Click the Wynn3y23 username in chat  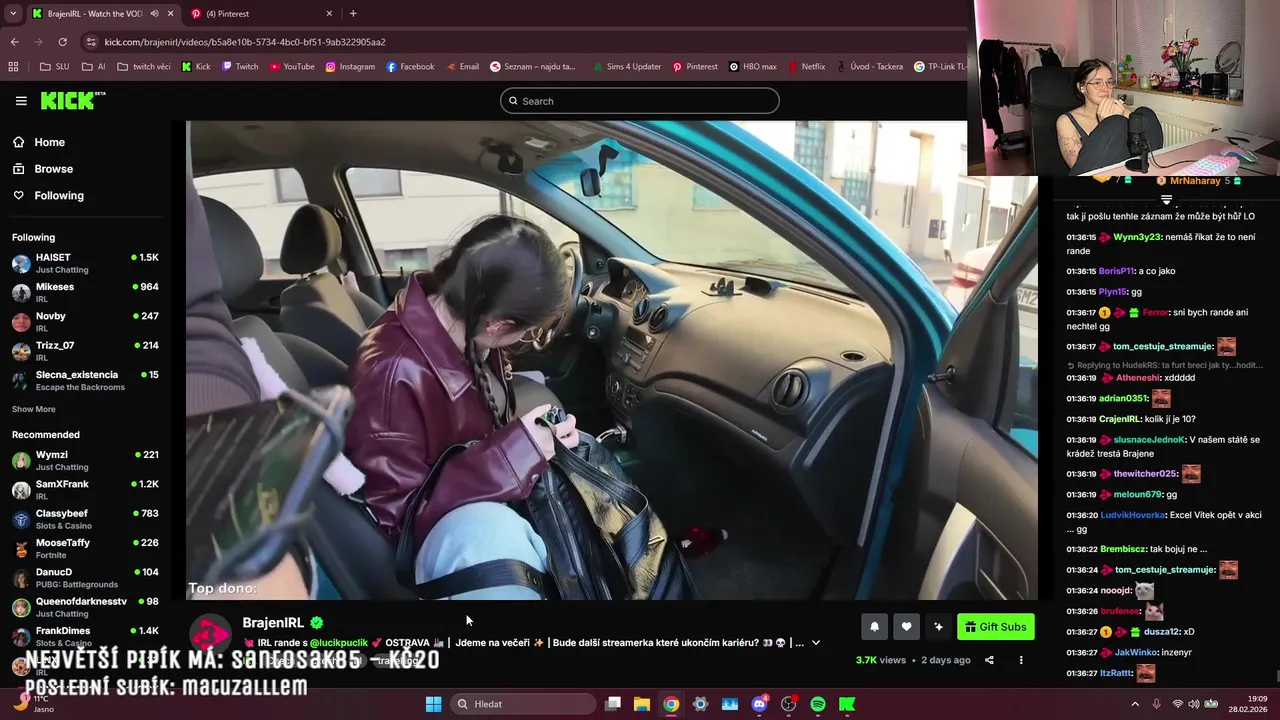(1137, 237)
